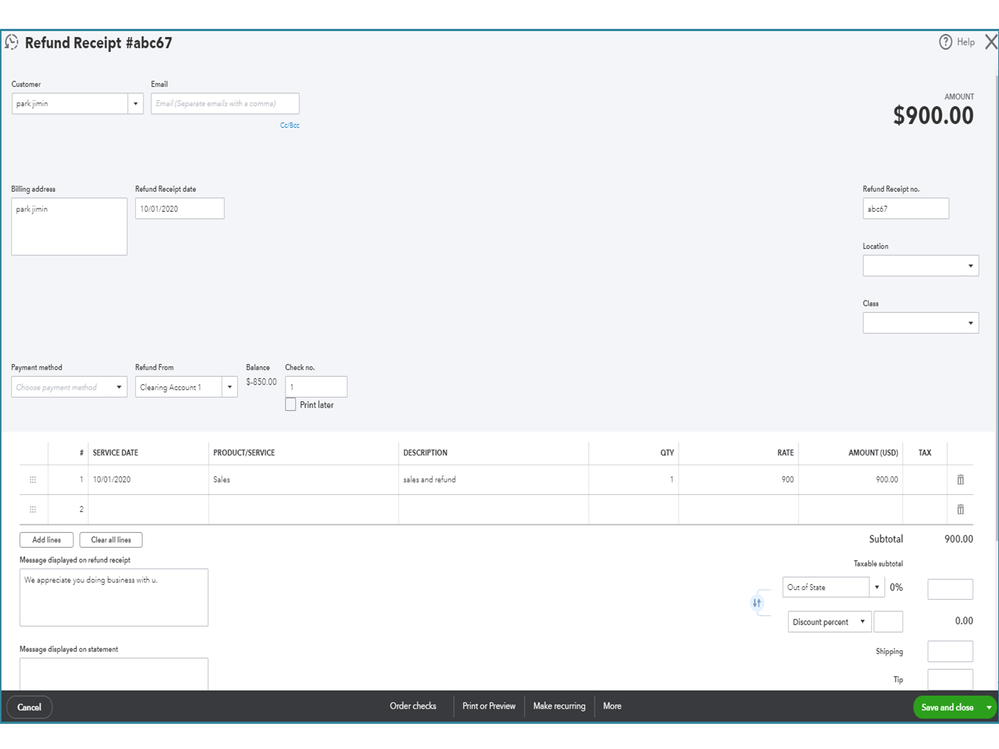
Task: Delete line 2 using trash icon
Action: (960, 509)
